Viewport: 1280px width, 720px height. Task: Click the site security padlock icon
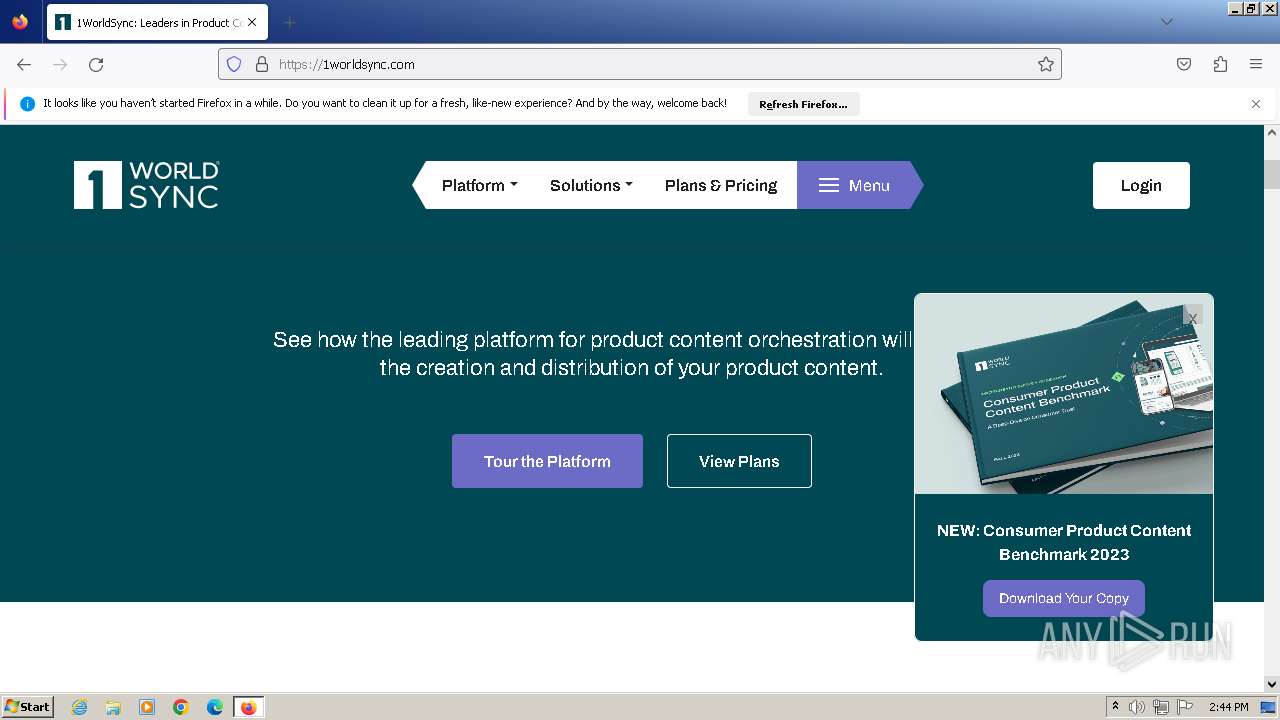click(262, 64)
